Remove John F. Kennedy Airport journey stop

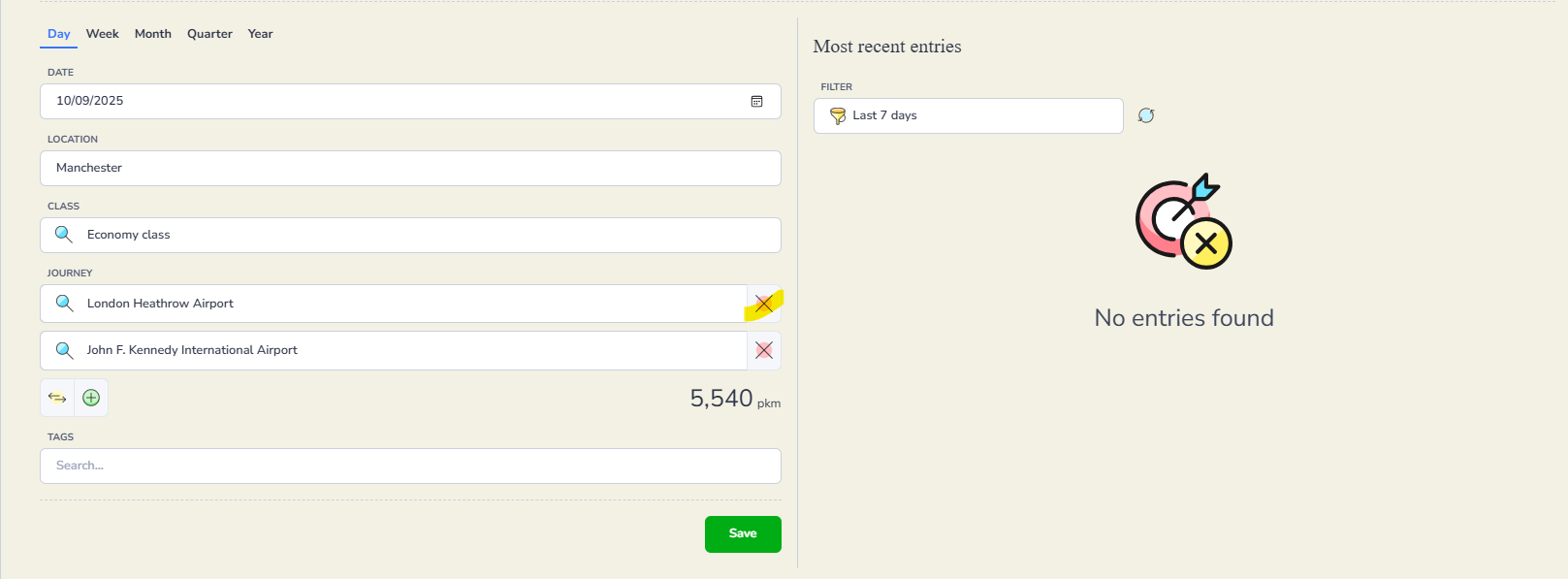click(764, 350)
